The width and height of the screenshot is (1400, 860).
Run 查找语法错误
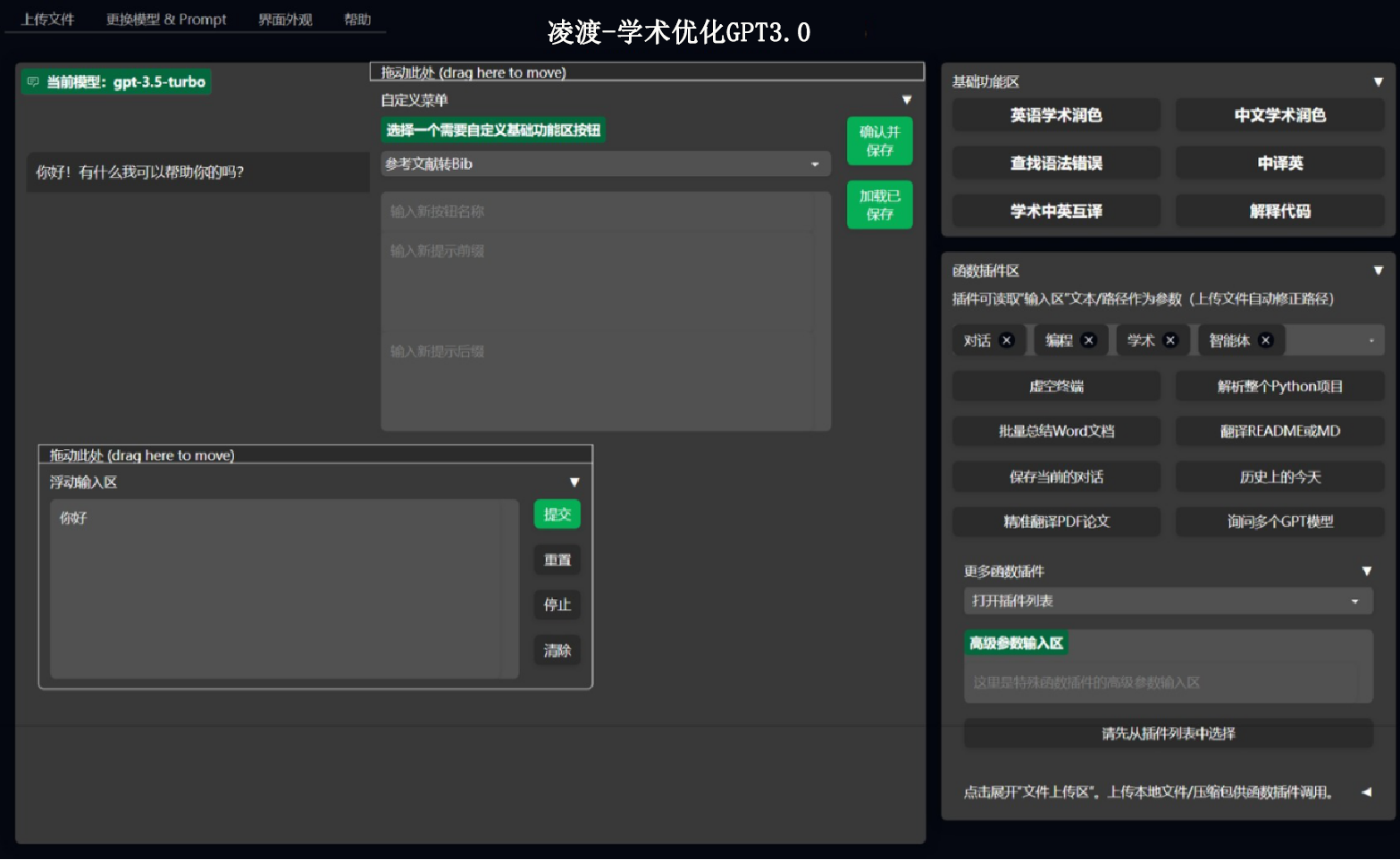tap(1056, 163)
